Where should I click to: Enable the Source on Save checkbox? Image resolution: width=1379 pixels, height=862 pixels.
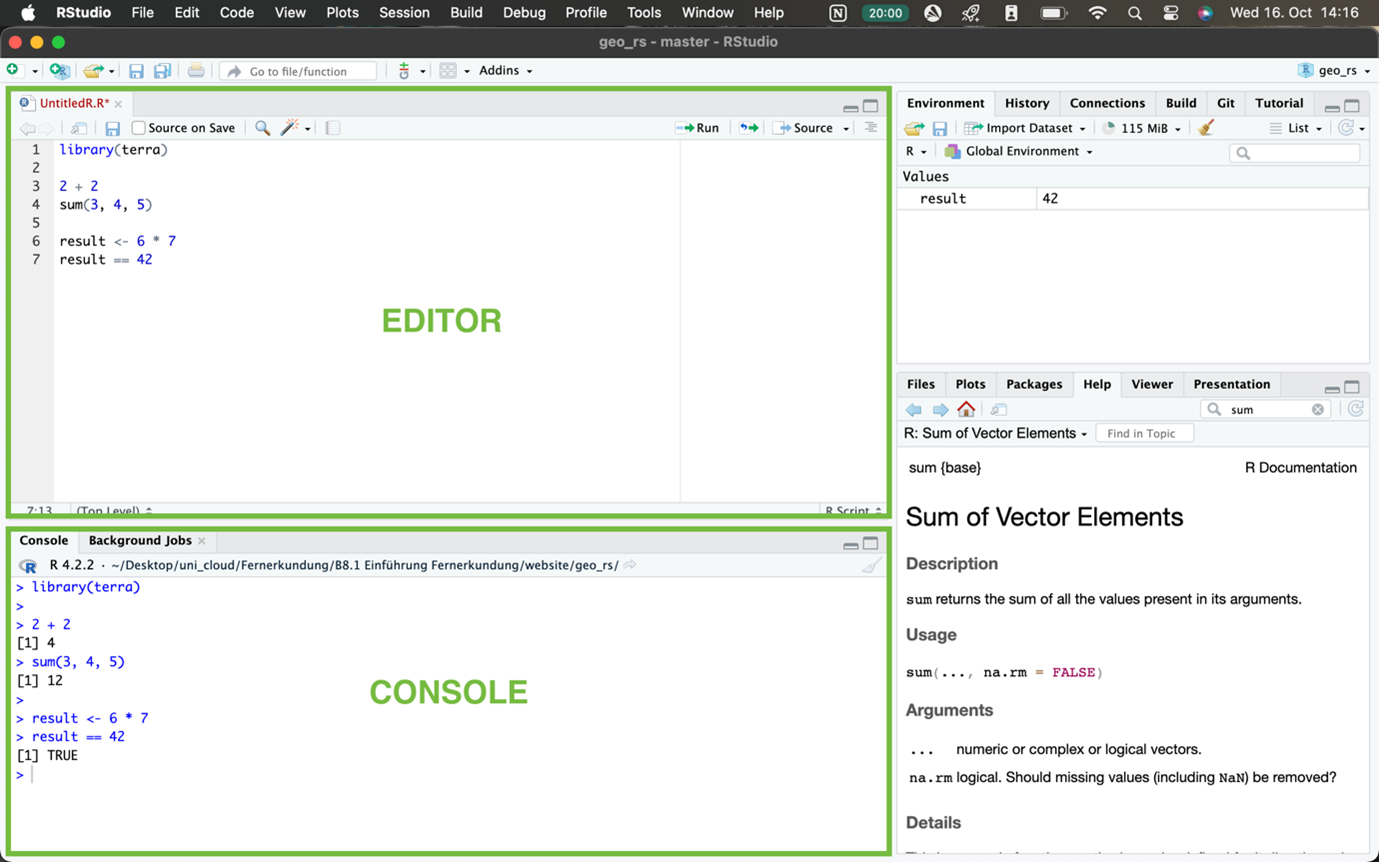pos(139,128)
